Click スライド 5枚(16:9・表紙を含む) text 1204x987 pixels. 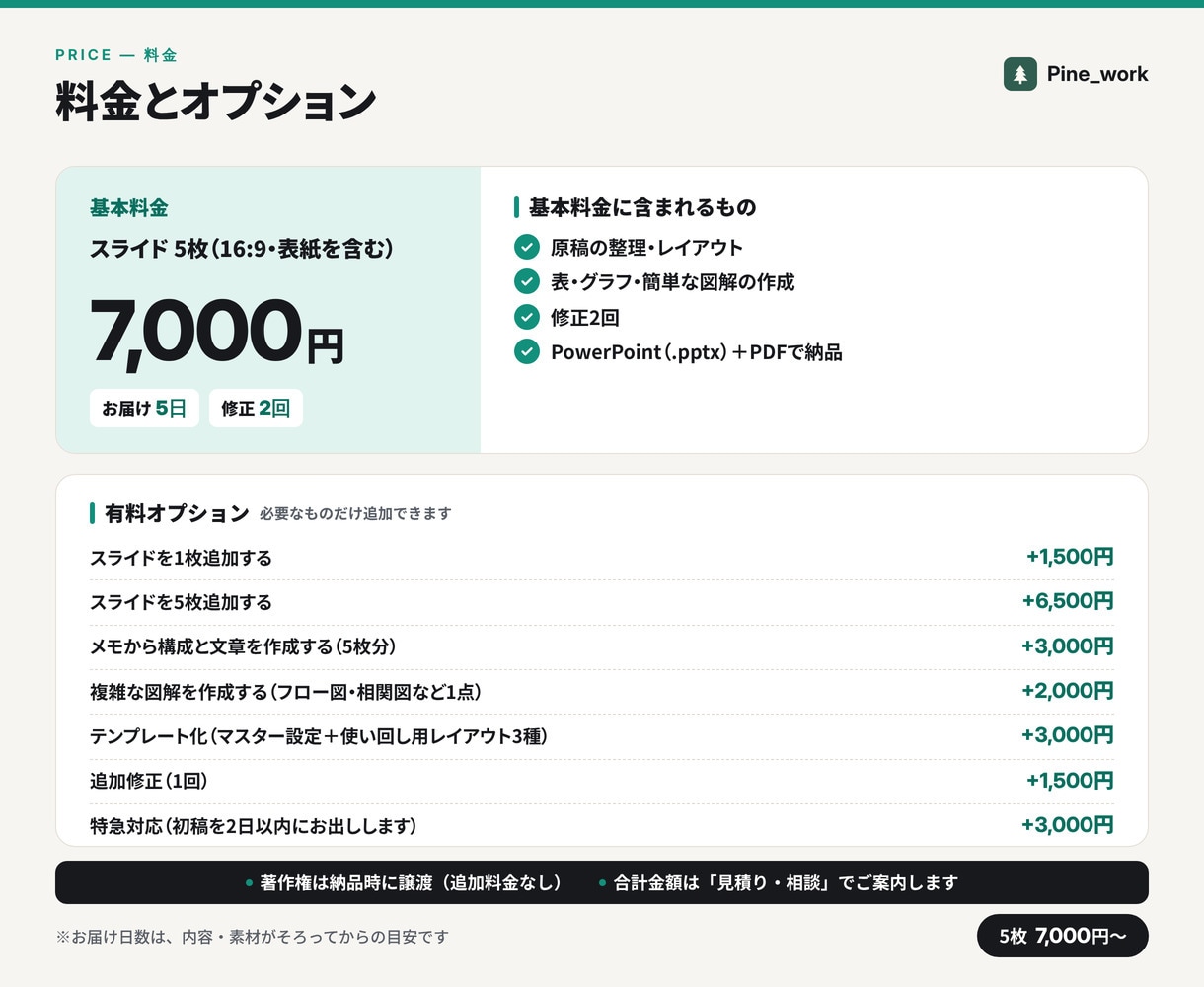[x=242, y=248]
